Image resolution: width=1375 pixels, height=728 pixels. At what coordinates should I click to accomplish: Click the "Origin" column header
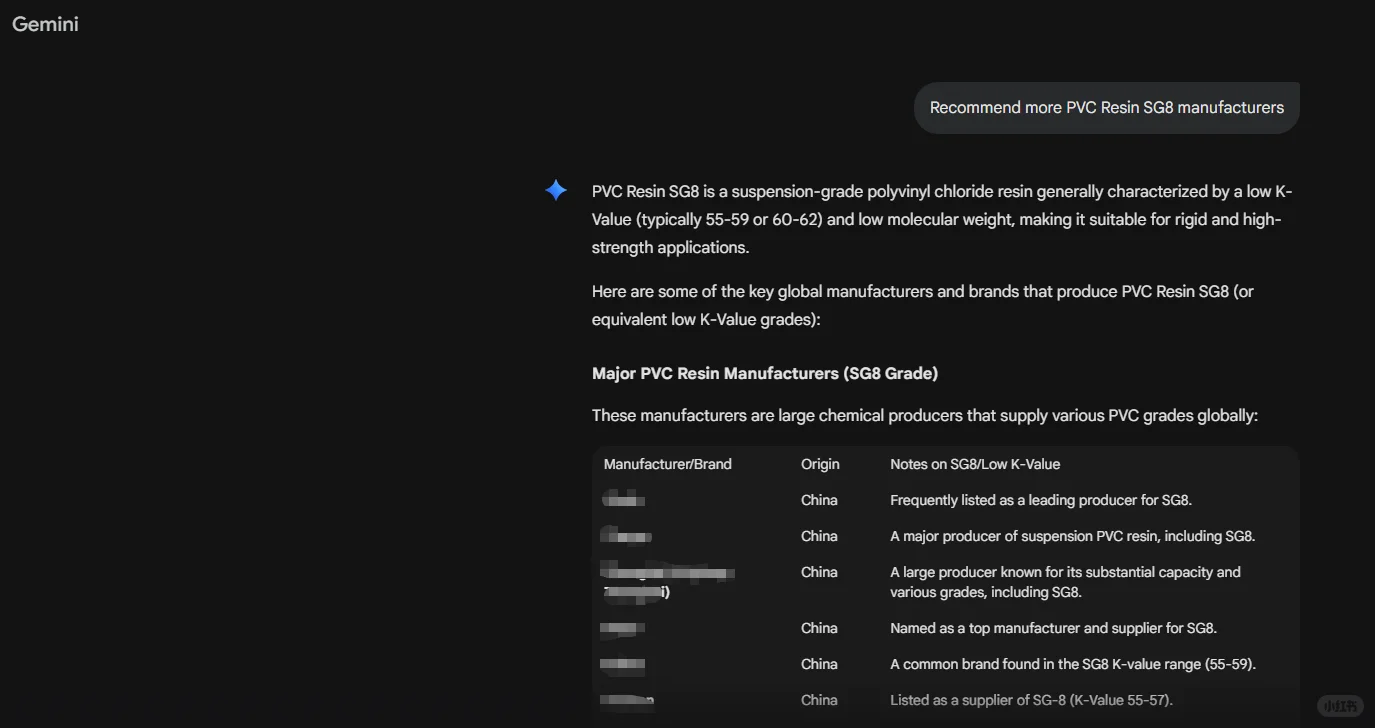tap(820, 464)
